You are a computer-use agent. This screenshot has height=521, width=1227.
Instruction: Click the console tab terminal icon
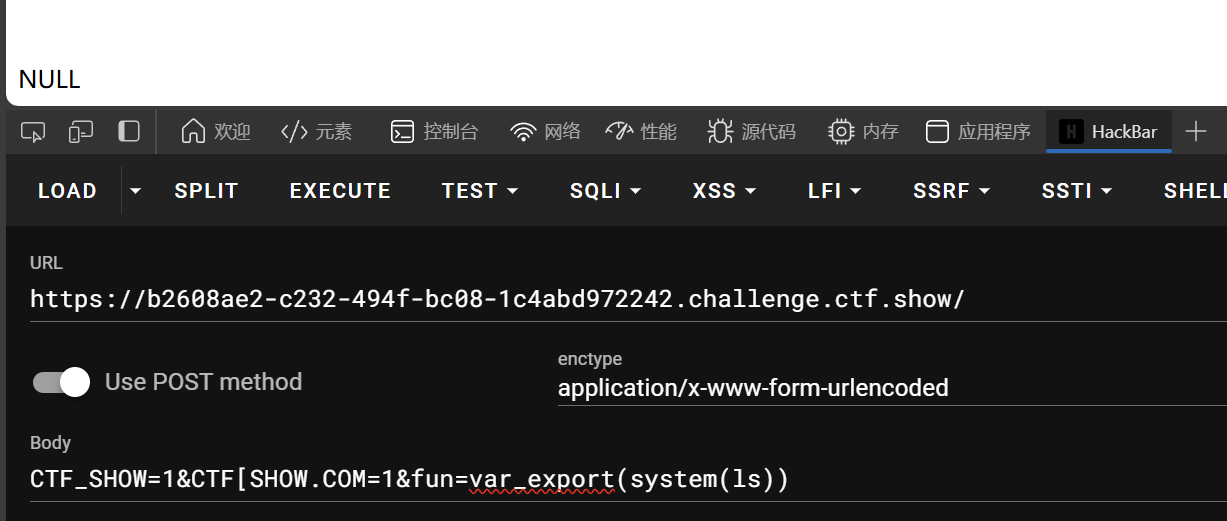402,131
